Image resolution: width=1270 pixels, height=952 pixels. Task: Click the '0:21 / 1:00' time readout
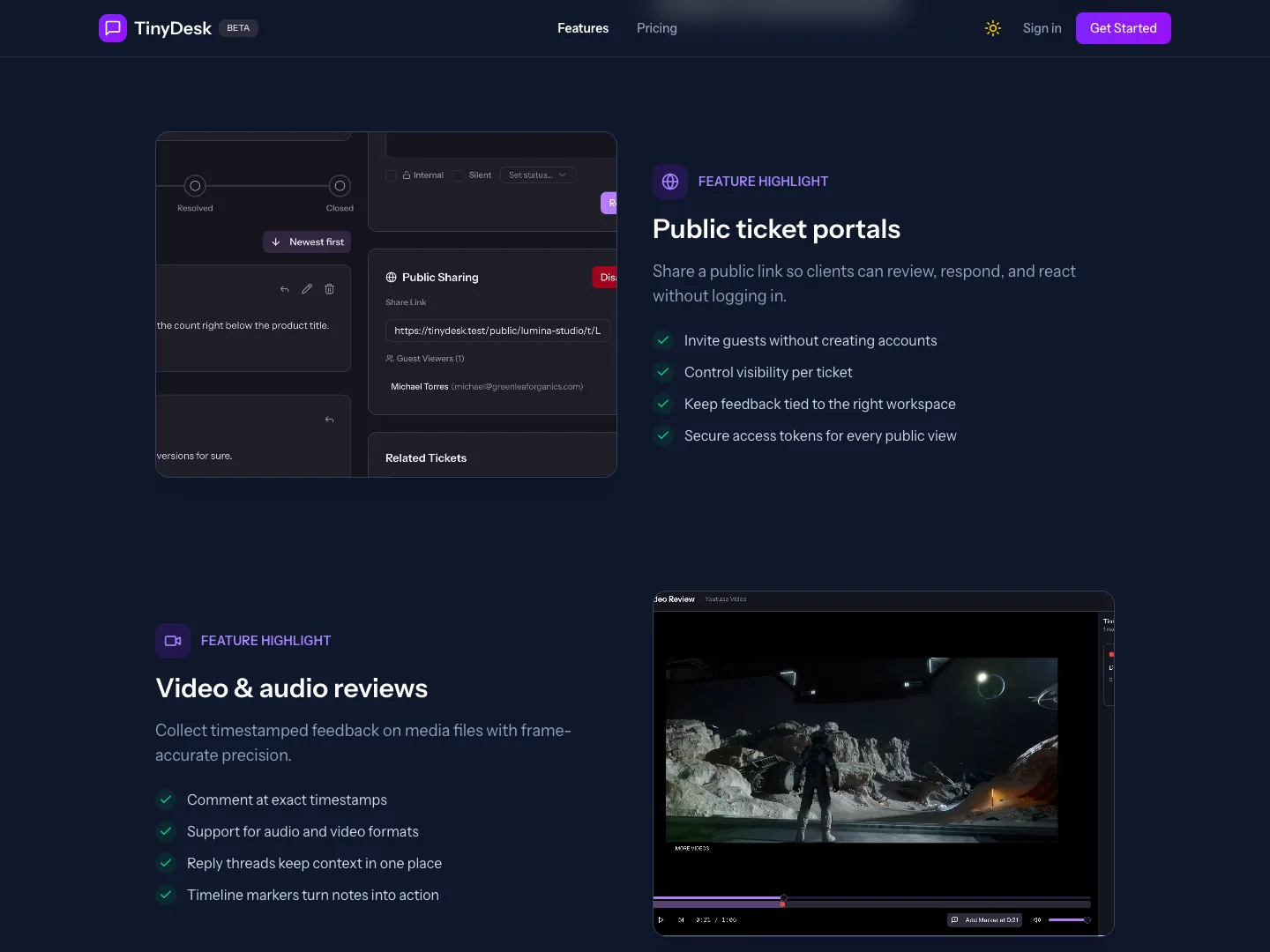(716, 920)
